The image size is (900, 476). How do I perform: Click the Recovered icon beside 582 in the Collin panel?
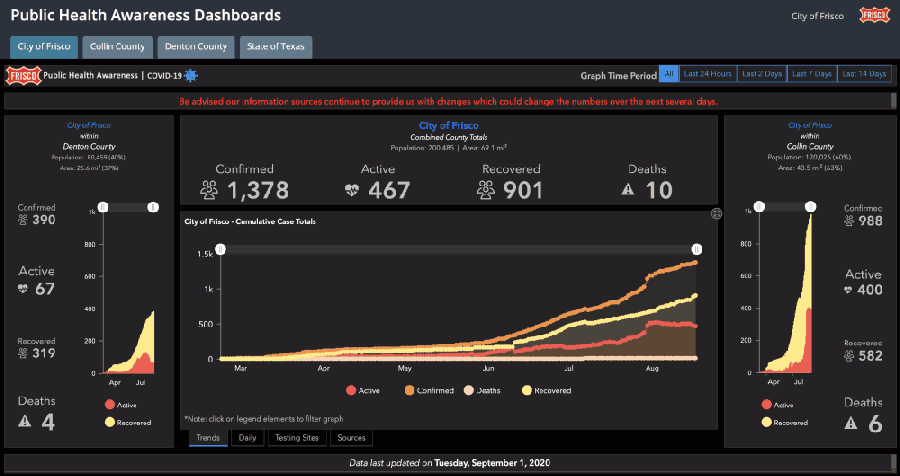coord(849,356)
